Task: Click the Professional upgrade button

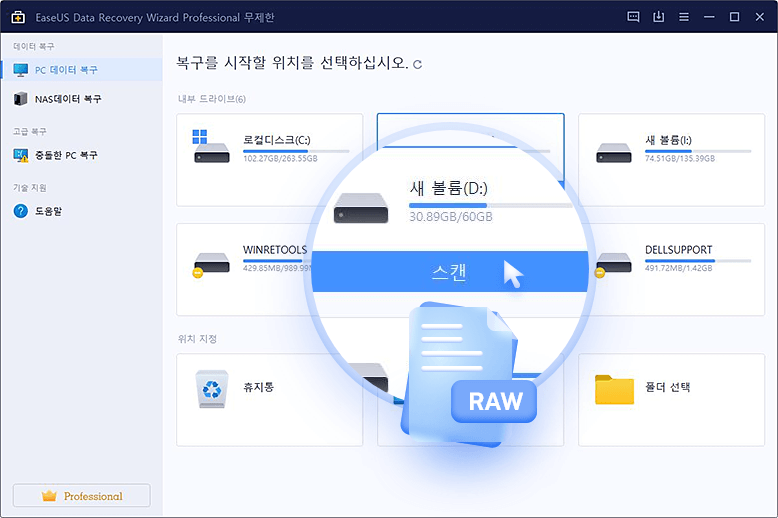Action: tap(81, 496)
